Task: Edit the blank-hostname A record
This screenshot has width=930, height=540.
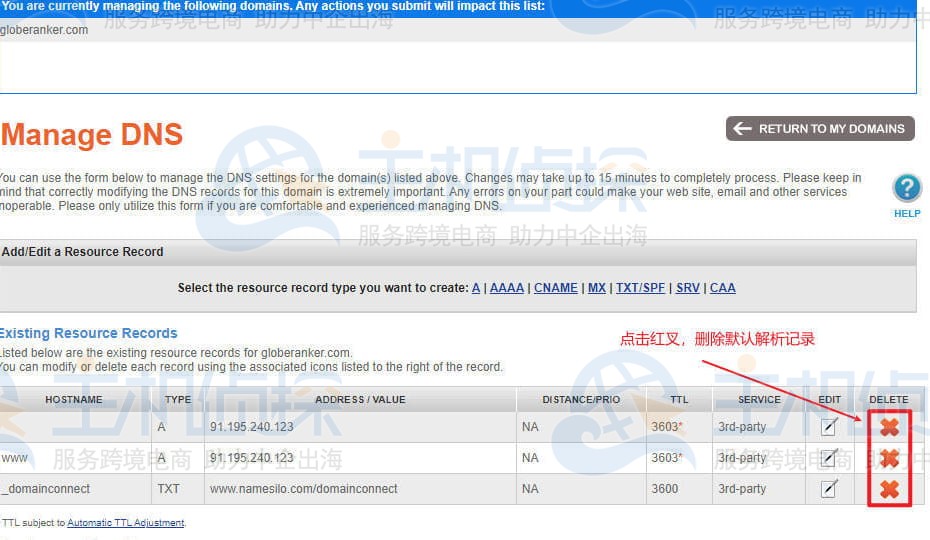Action: (829, 427)
